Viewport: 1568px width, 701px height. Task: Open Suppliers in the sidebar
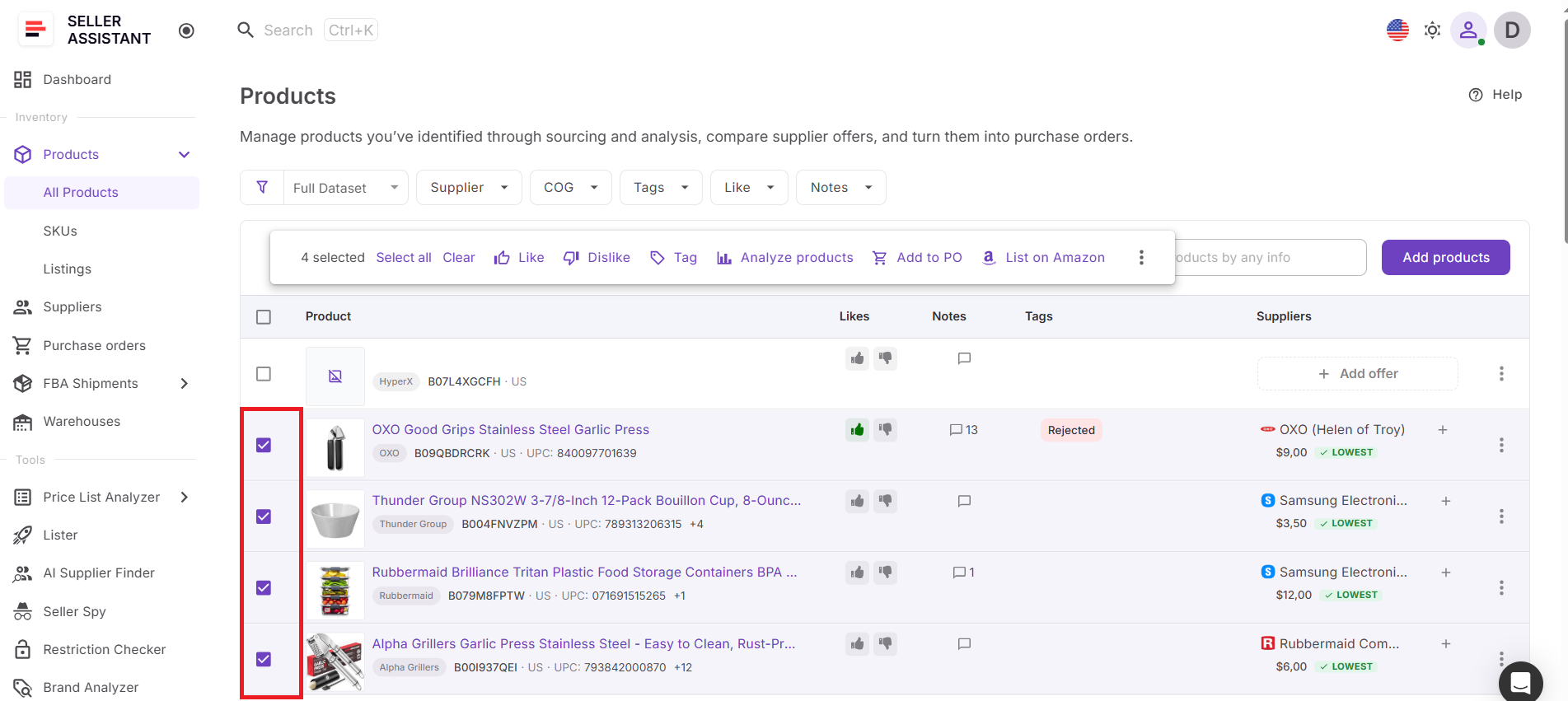tap(72, 307)
